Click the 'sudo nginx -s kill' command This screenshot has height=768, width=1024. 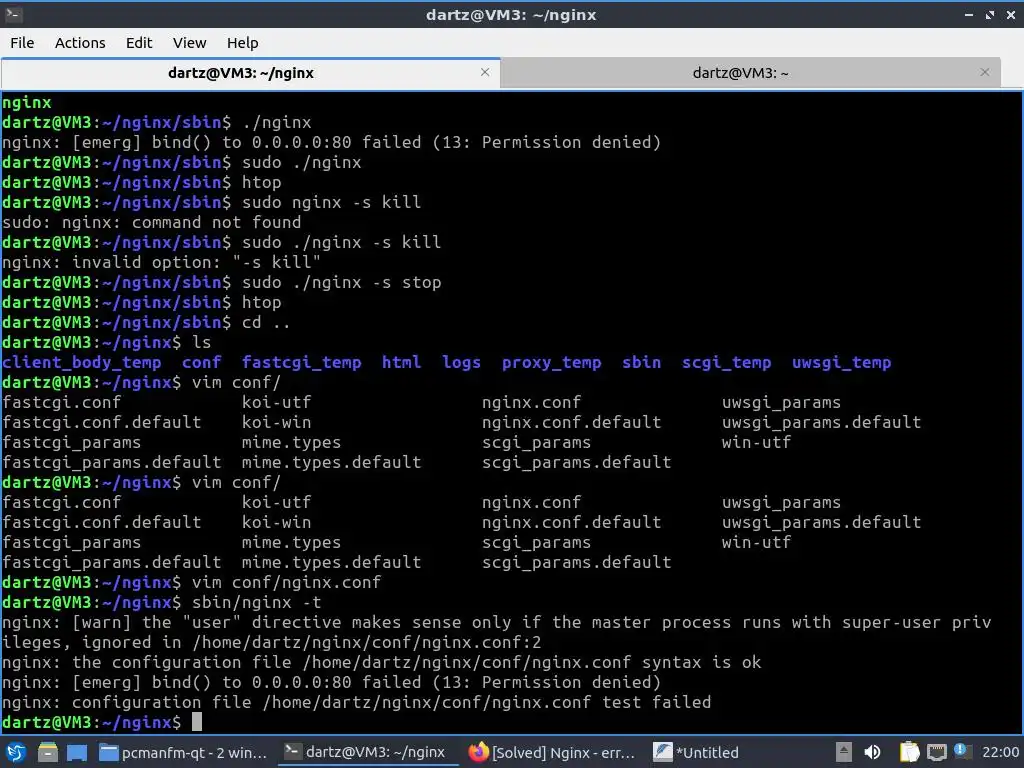click(x=331, y=202)
